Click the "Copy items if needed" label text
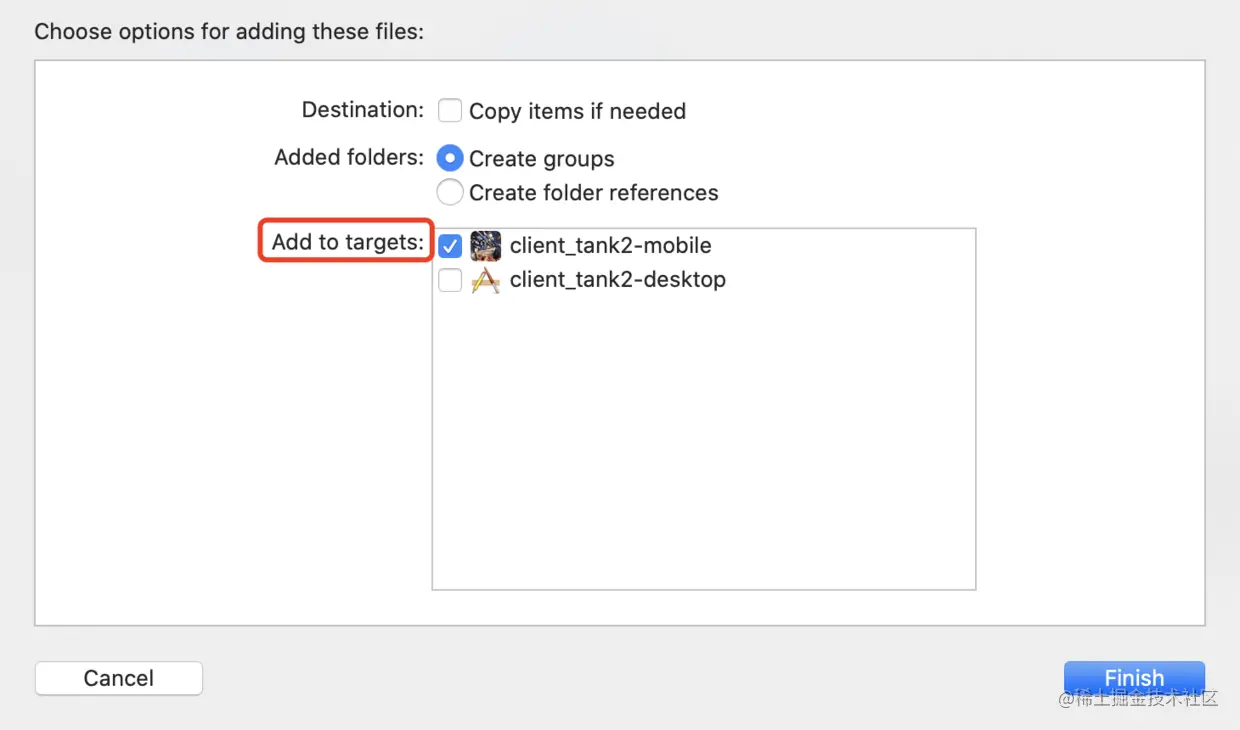The width and height of the screenshot is (1240, 730). [577, 111]
